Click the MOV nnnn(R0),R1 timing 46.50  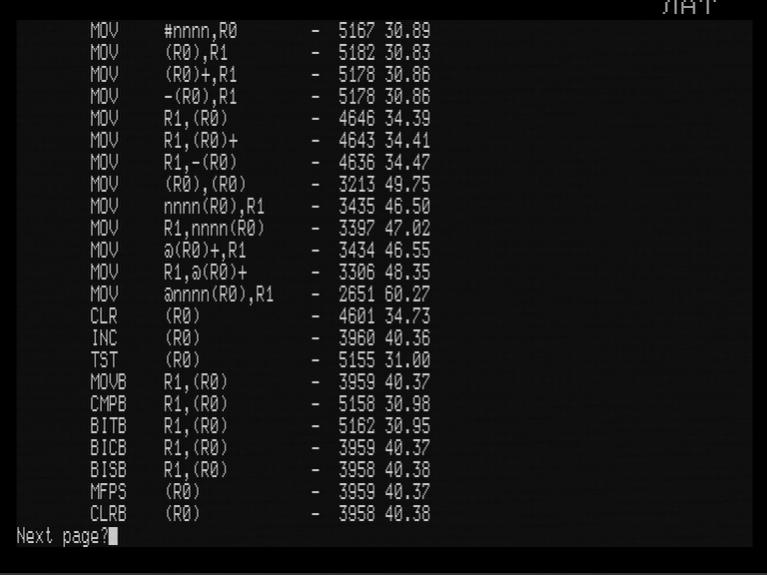click(x=407, y=207)
